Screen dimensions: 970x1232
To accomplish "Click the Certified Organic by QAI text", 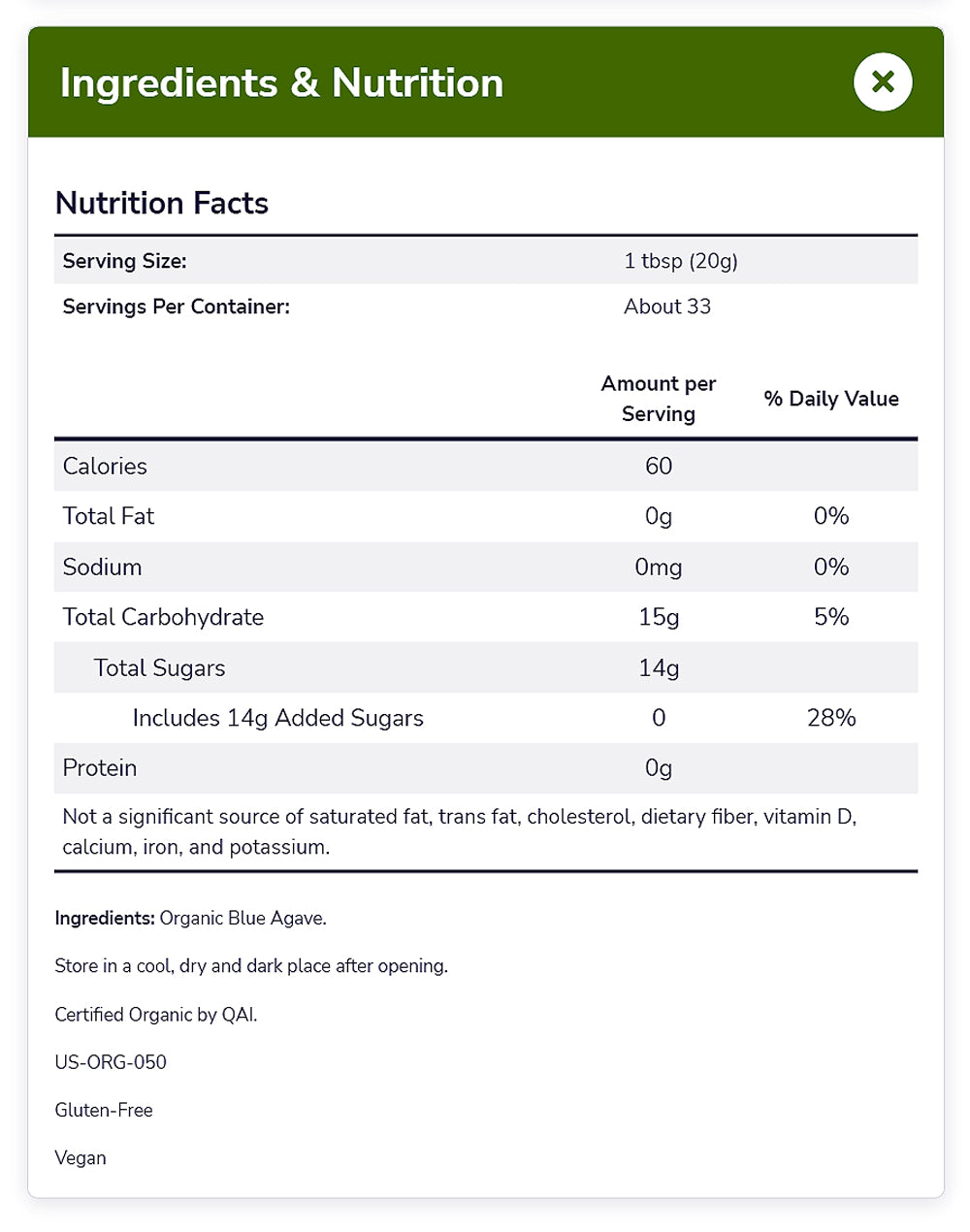I will pos(156,1015).
